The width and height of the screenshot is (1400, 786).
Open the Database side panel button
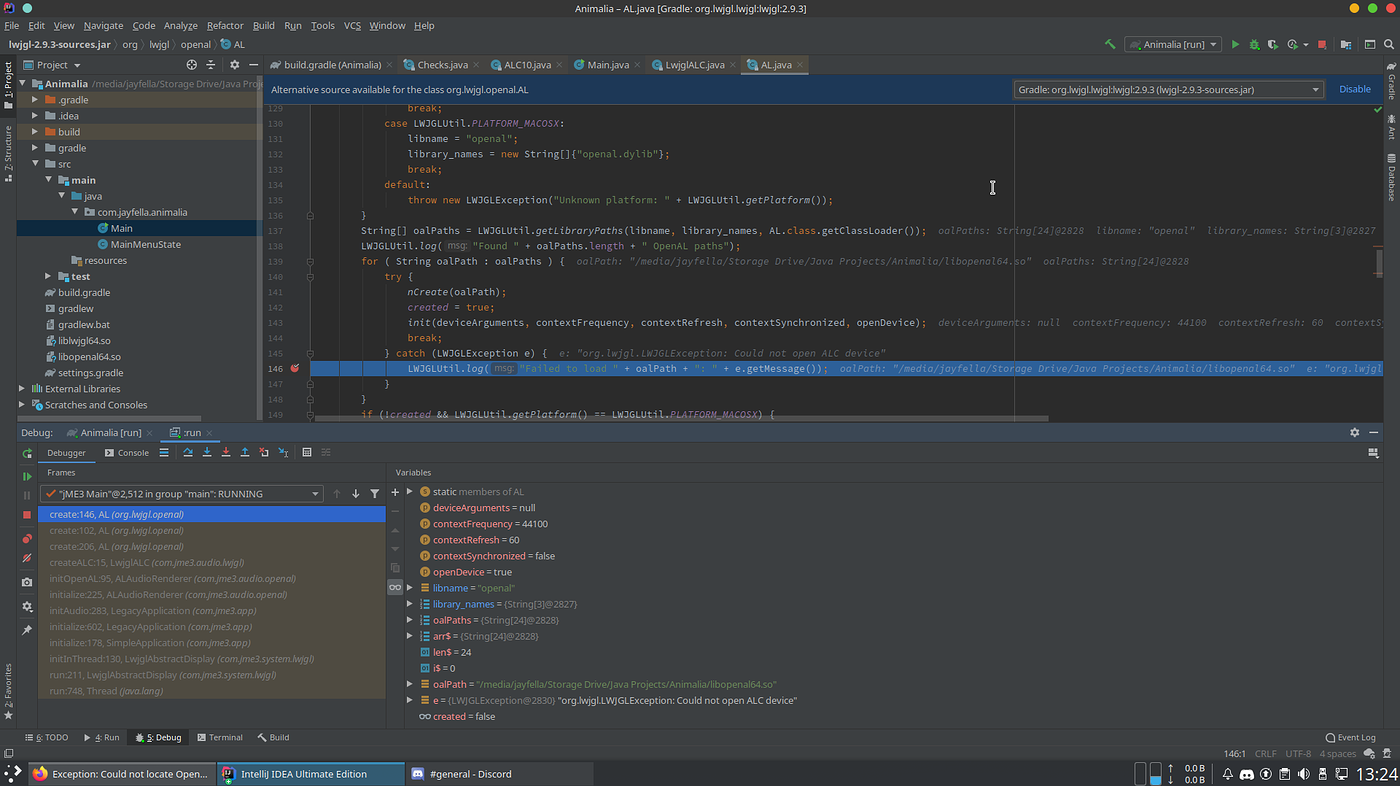coord(1390,178)
